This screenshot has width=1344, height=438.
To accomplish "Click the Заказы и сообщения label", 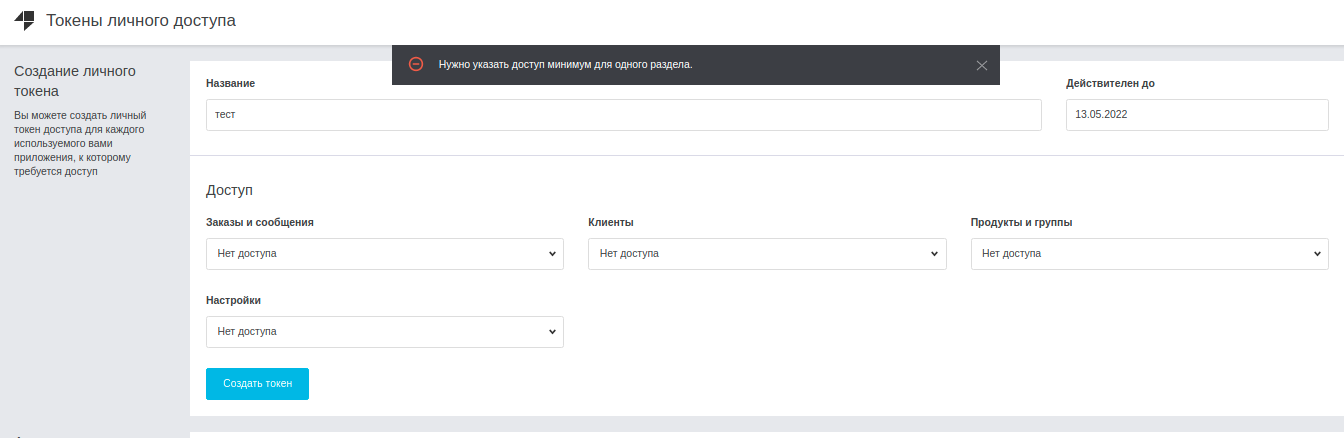I will pos(260,222).
